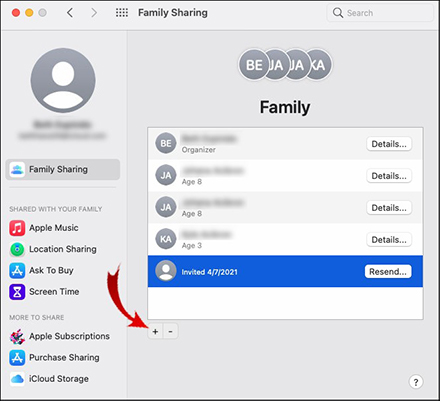The width and height of the screenshot is (440, 401).
Task: Click the Screen Time hourglass icon
Action: pyautogui.click(x=17, y=292)
